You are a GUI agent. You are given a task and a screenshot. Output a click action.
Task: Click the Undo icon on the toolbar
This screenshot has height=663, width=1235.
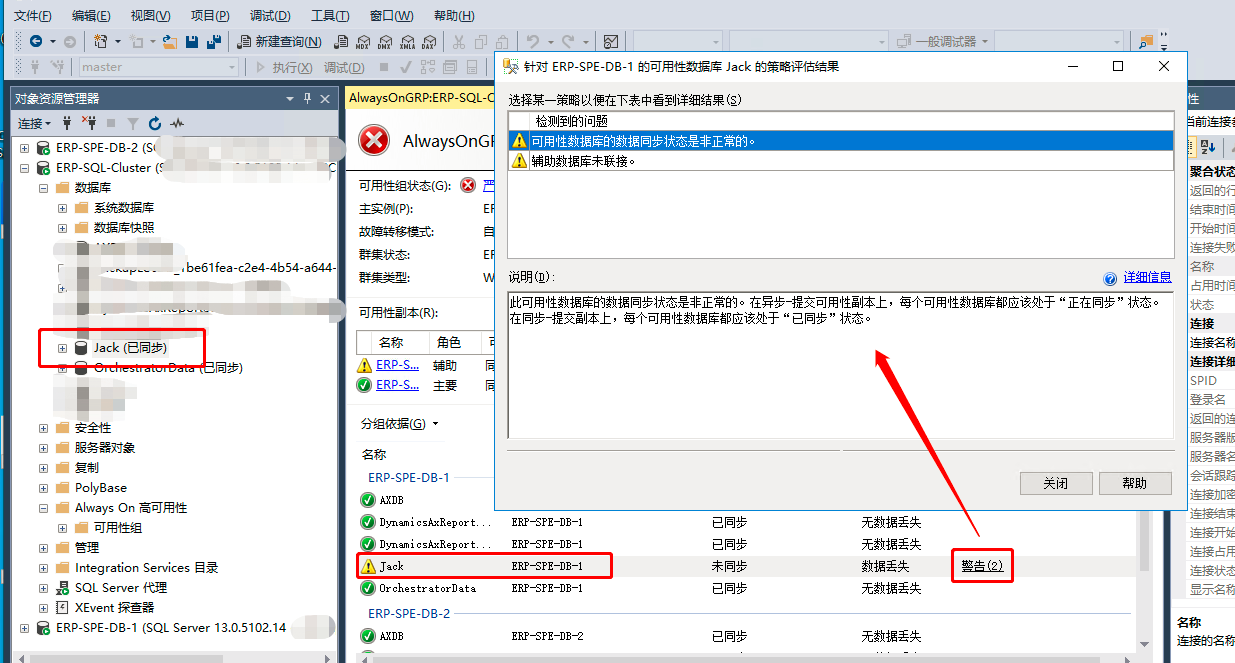pyautogui.click(x=535, y=42)
